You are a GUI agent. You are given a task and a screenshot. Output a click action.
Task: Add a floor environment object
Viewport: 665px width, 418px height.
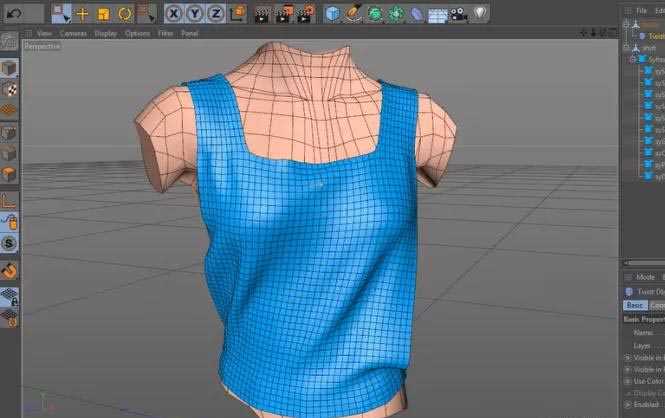click(438, 16)
